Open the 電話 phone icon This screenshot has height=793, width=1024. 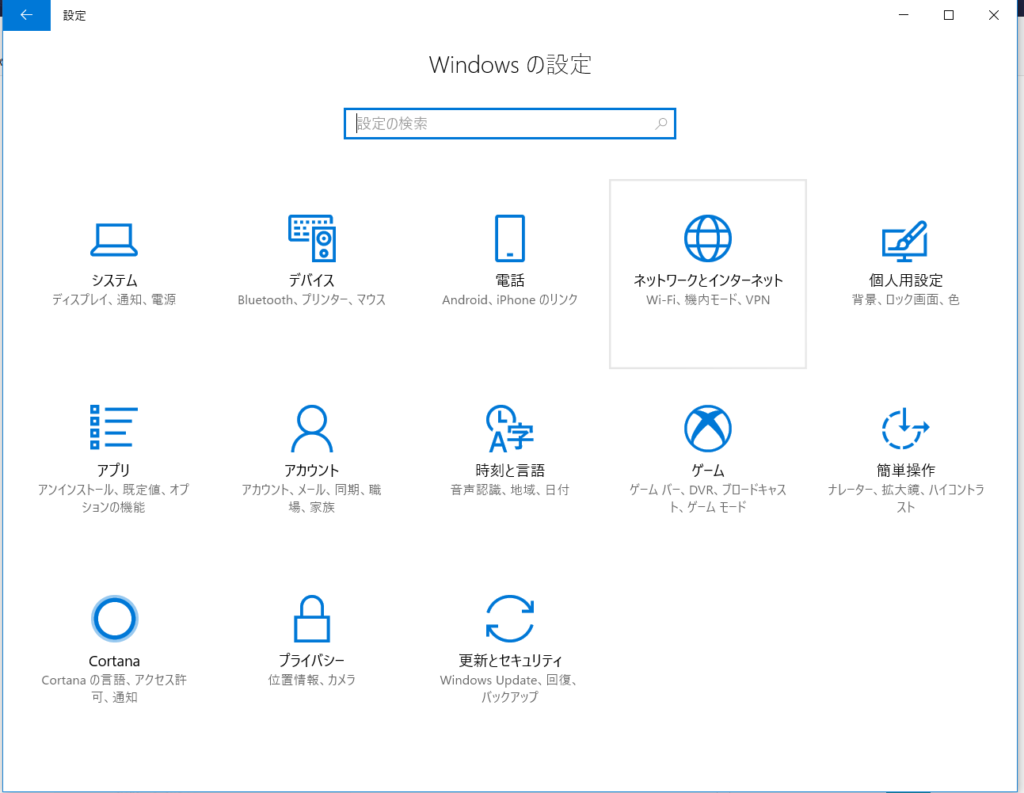[x=509, y=238]
